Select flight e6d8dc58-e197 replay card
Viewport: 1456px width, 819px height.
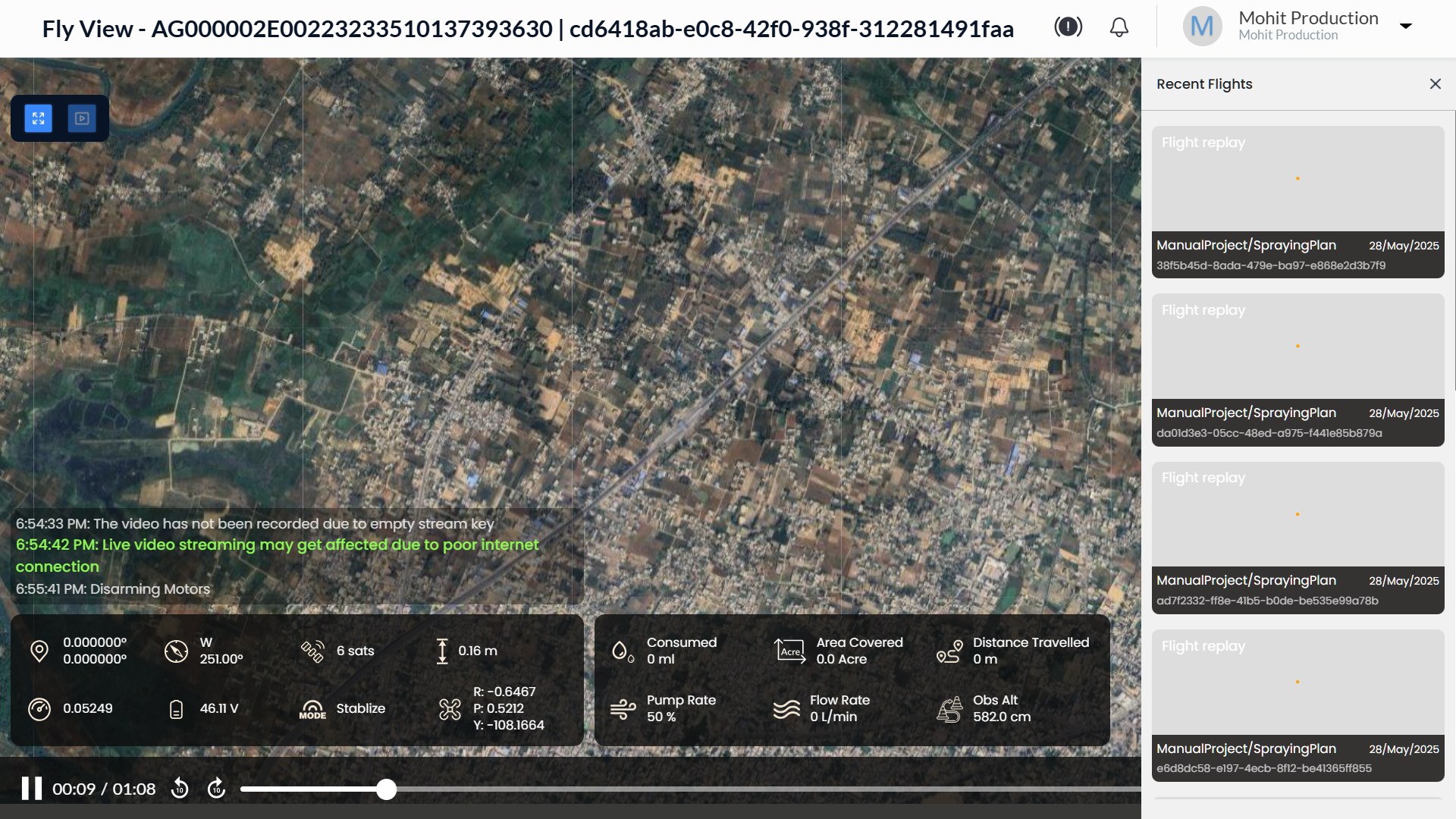[1298, 705]
